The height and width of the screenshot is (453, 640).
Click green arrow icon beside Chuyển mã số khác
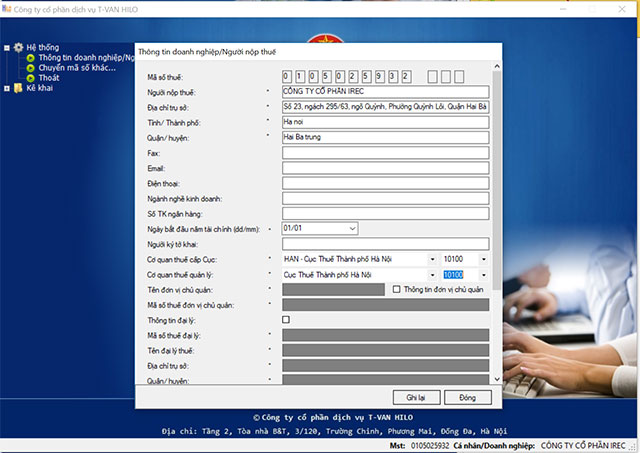pos(30,68)
